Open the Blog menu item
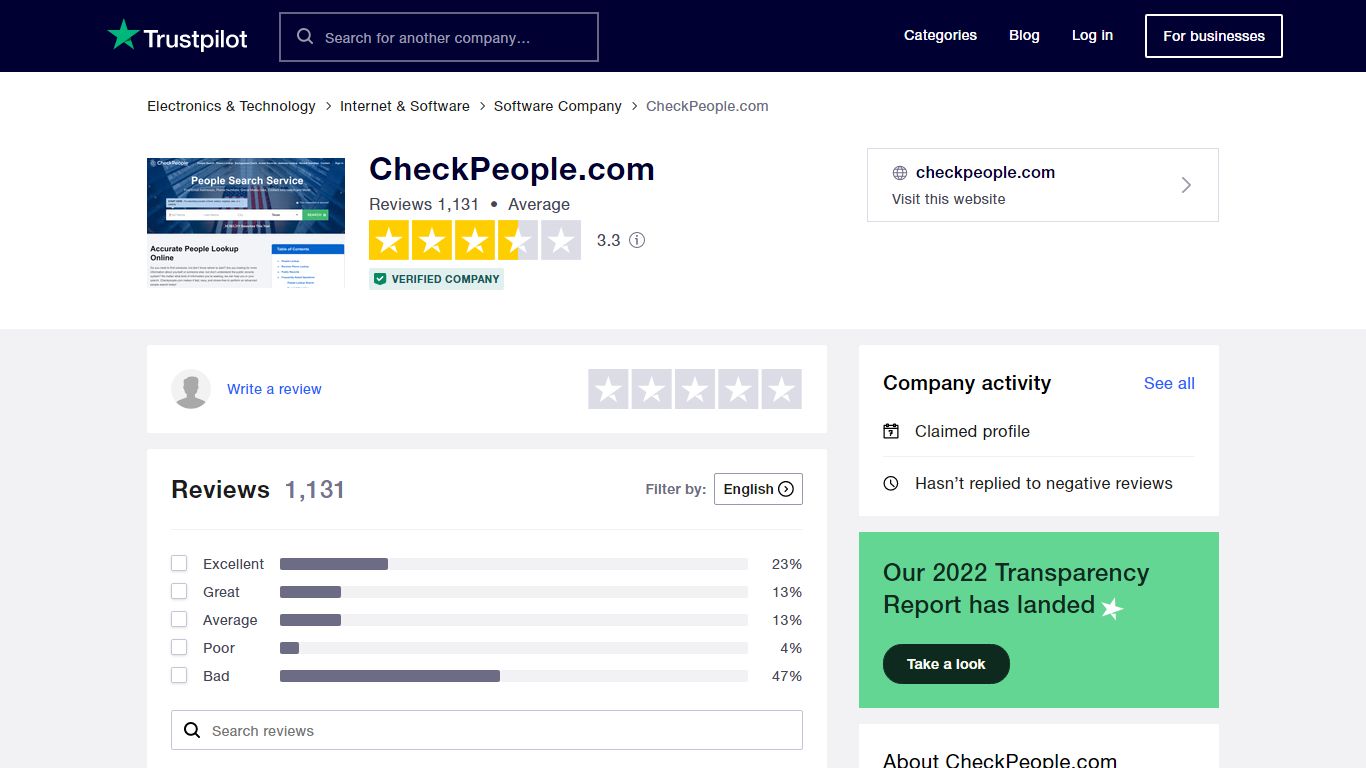Image resolution: width=1366 pixels, height=768 pixels. click(x=1024, y=35)
